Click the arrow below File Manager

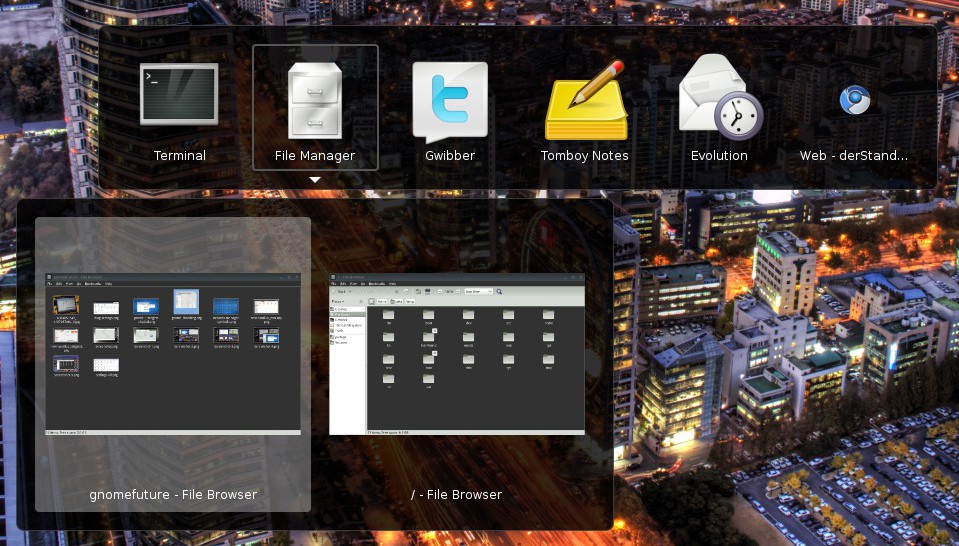pos(314,180)
